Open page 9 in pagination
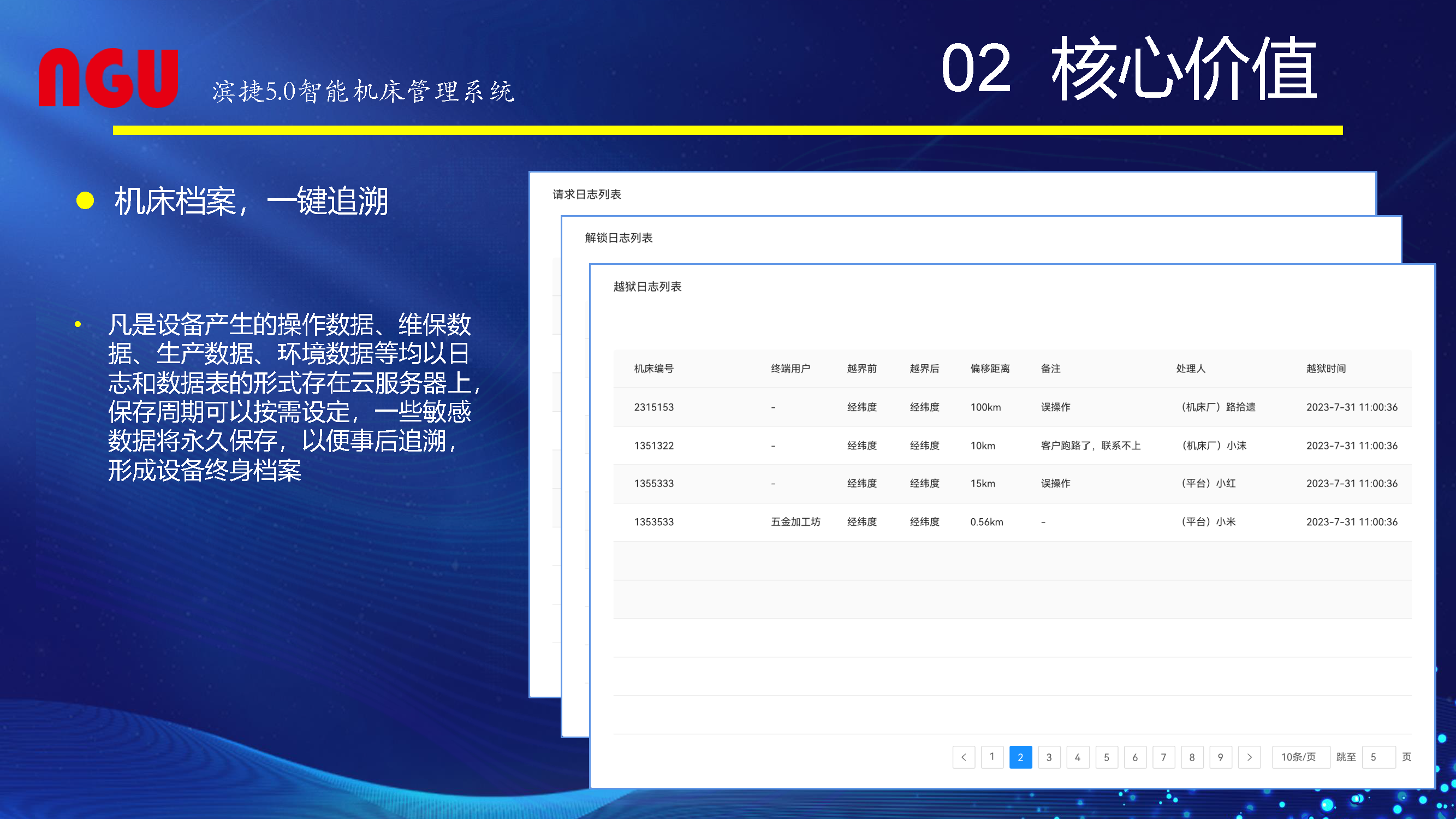1456x819 pixels. point(1221,757)
